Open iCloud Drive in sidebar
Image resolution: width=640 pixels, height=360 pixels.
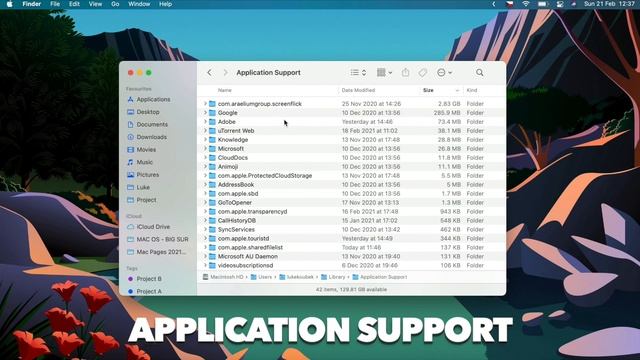149,227
